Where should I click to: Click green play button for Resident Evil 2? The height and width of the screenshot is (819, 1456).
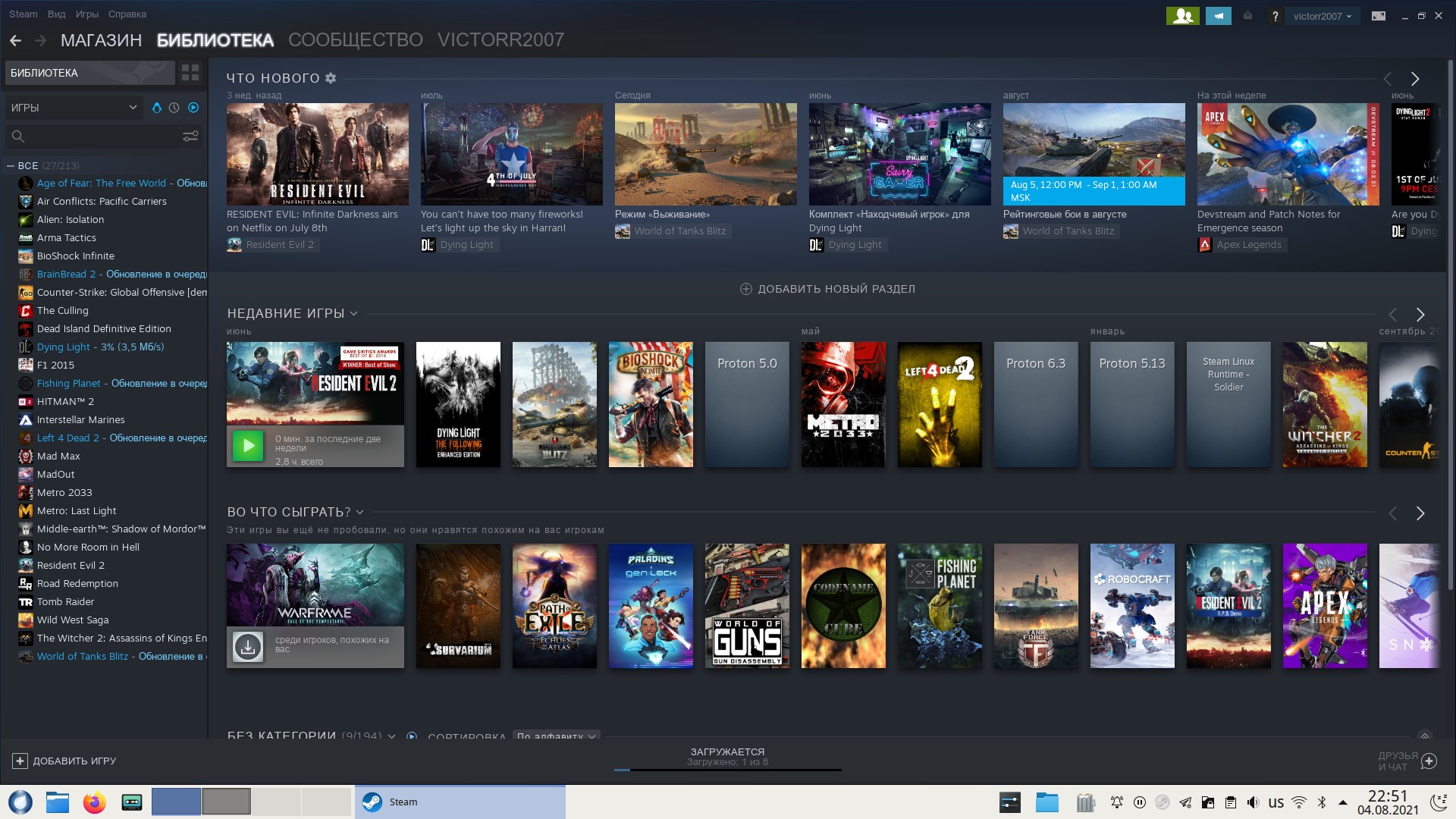[x=248, y=446]
